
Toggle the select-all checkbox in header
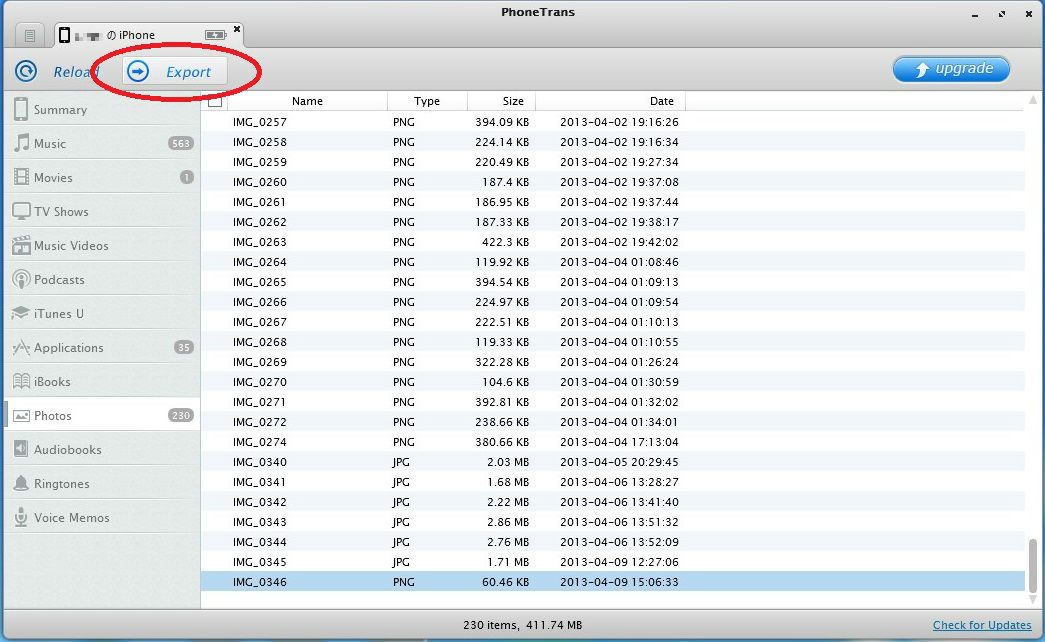click(215, 101)
